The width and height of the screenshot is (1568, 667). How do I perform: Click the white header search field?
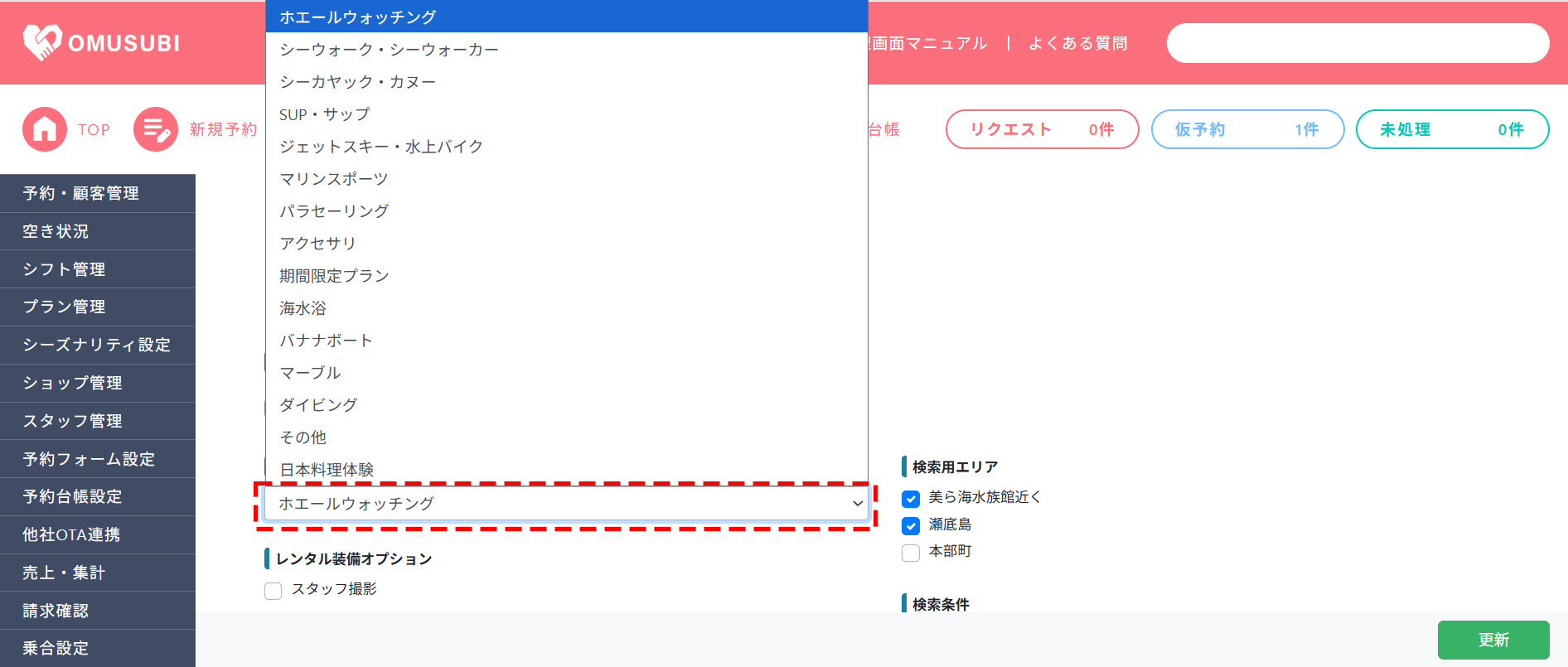(x=1357, y=43)
